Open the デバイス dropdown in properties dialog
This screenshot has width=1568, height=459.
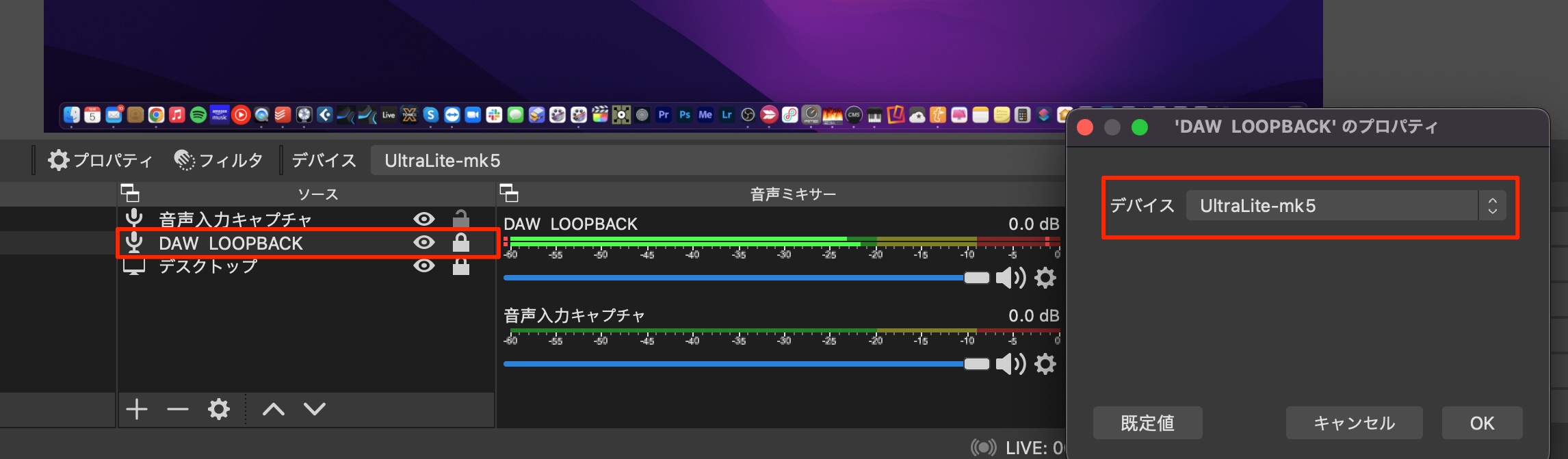(x=1346, y=205)
